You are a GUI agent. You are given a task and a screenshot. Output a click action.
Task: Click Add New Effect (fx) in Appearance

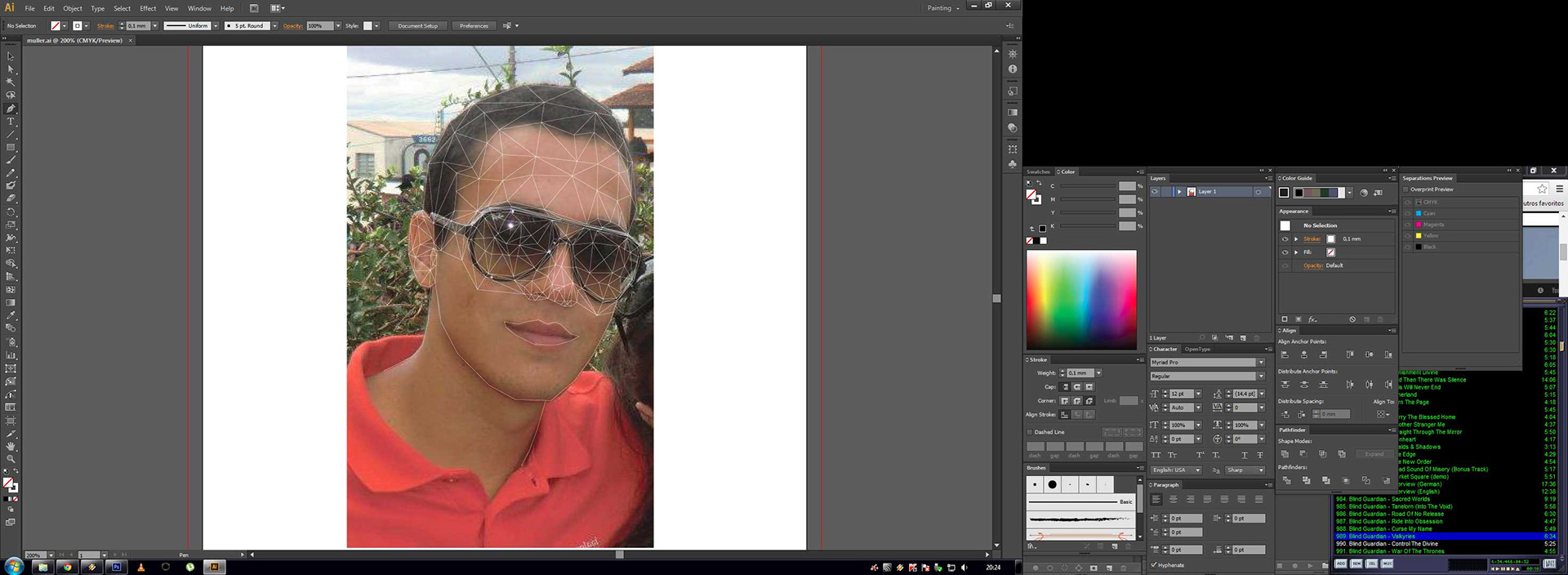1312,319
